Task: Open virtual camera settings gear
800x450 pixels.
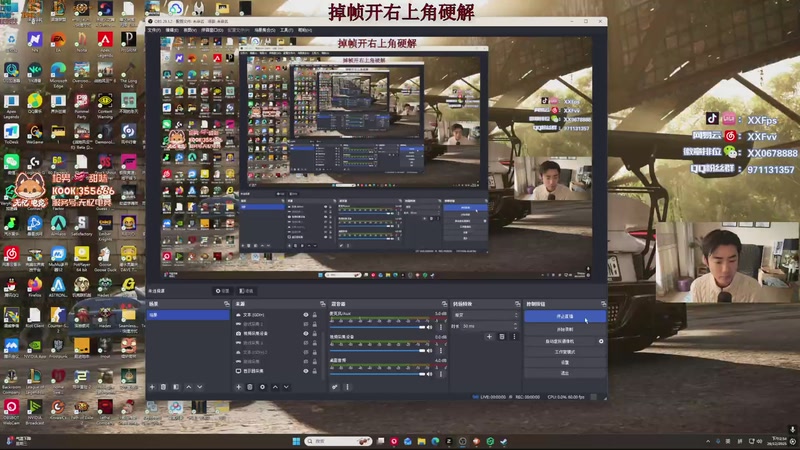Action: (x=601, y=341)
